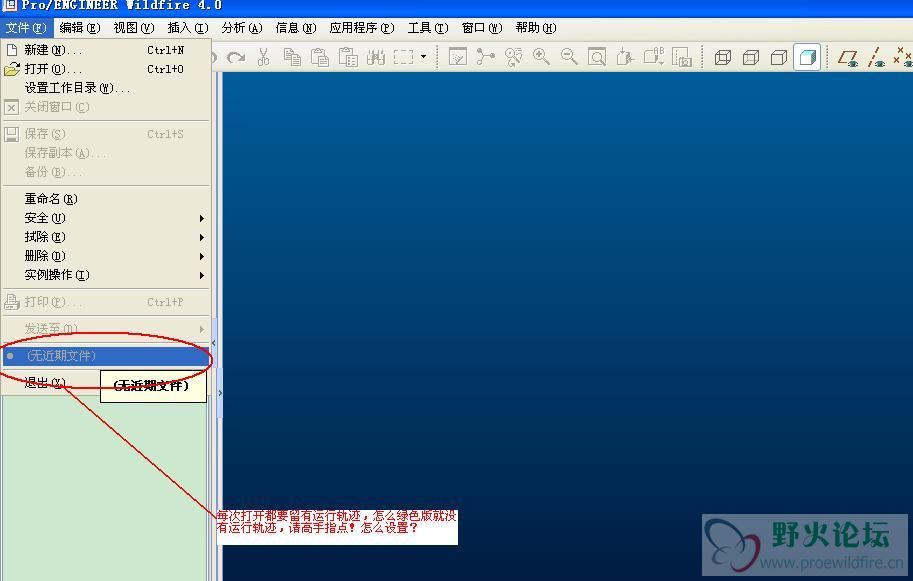
Task: Switch to Hidden Line display icon
Action: tap(751, 57)
